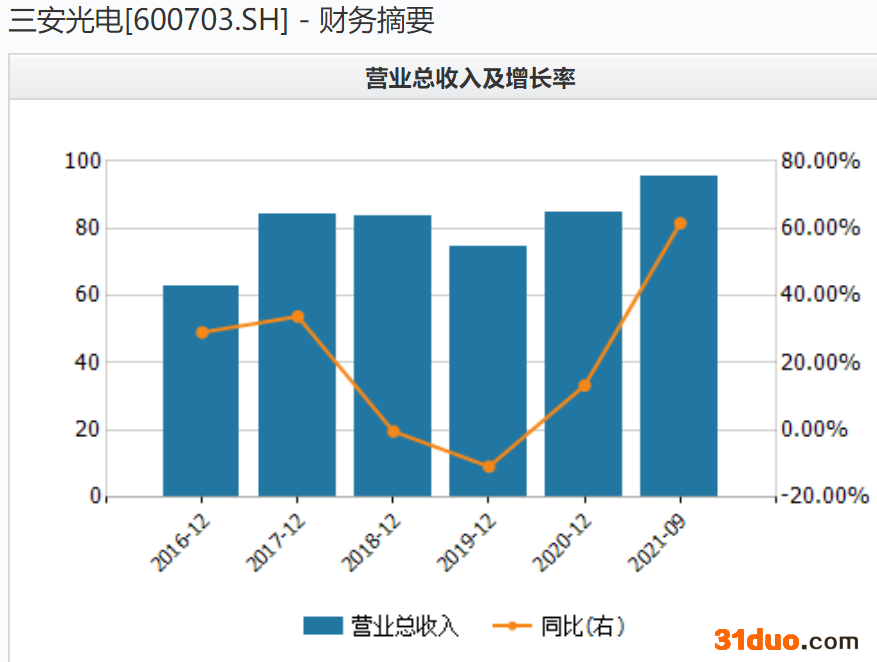
Task: Click the 2016-12 revenue bar
Action: (x=201, y=391)
